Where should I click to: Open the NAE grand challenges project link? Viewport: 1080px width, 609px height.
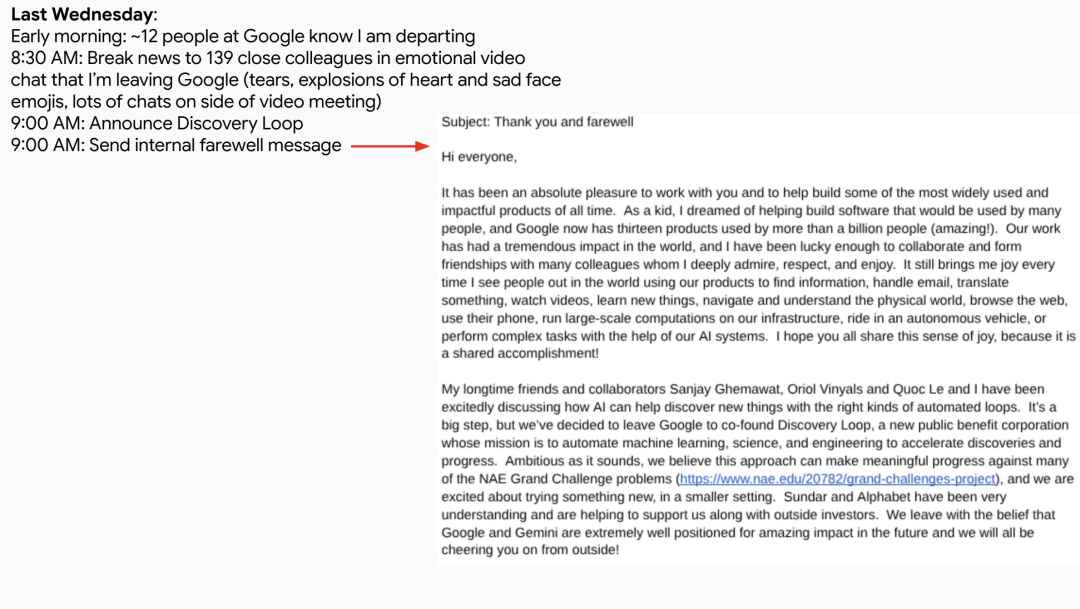tap(838, 479)
